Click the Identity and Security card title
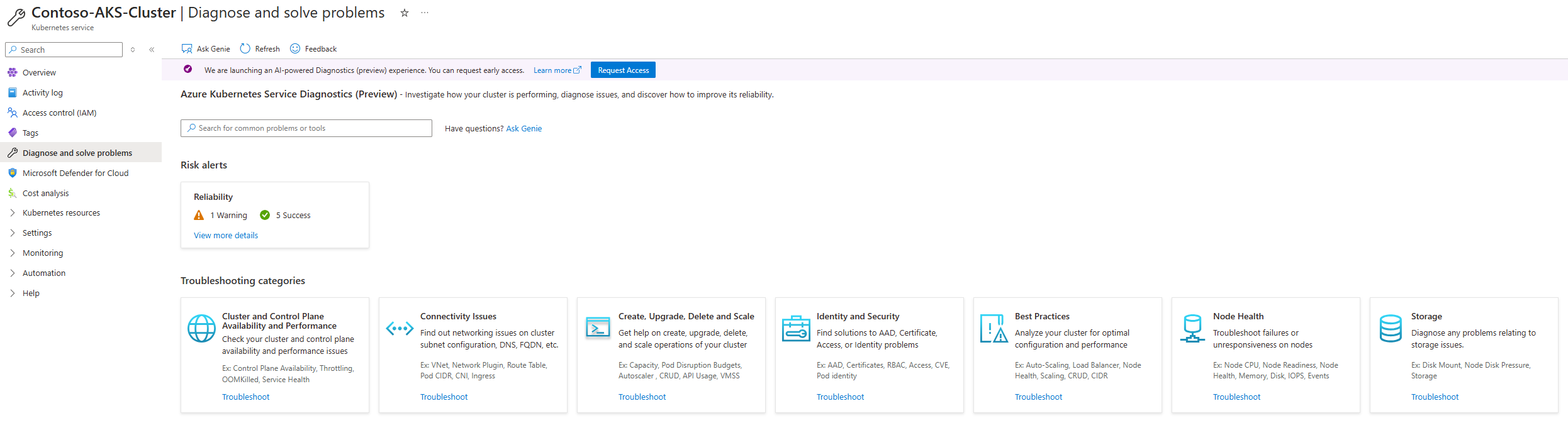 [858, 316]
